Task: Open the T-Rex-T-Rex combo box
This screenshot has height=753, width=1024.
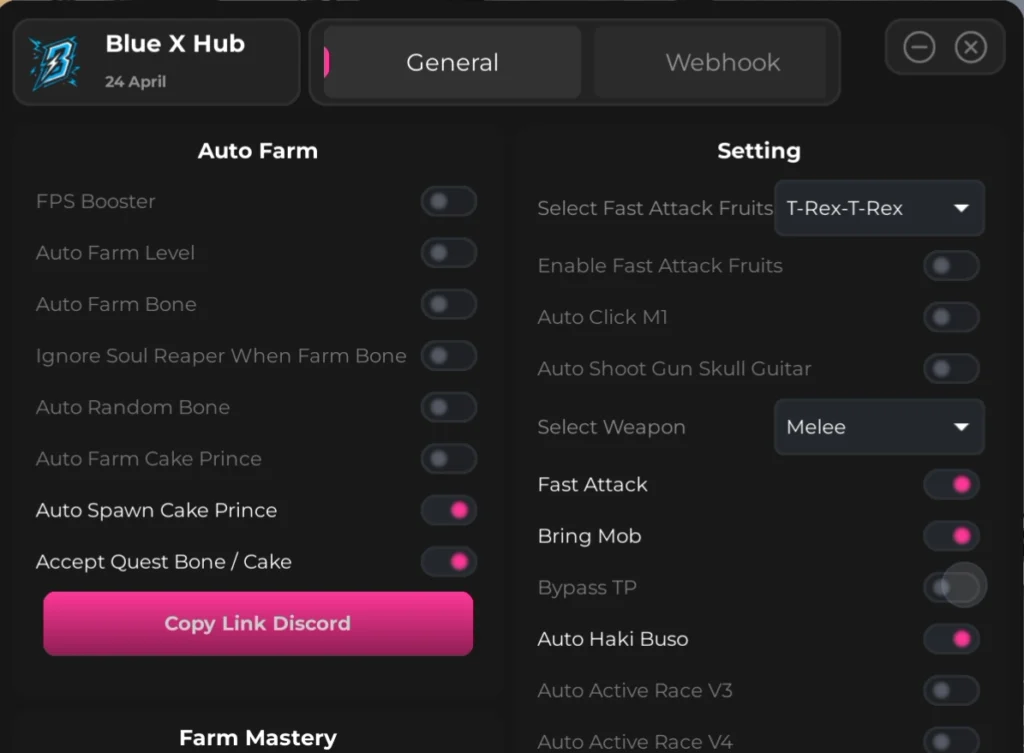Action: click(879, 208)
